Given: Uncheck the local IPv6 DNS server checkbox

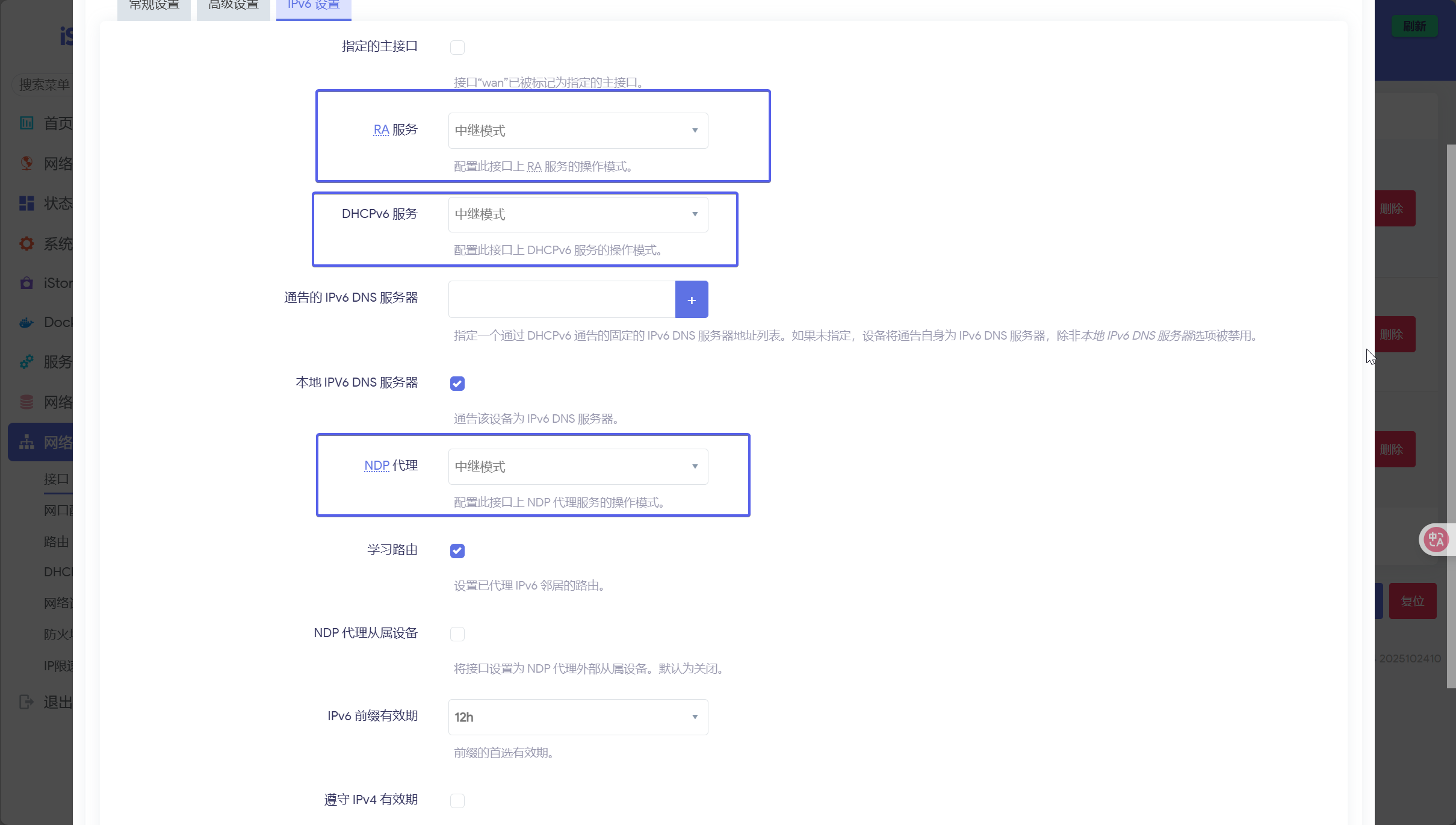Looking at the screenshot, I should [457, 384].
